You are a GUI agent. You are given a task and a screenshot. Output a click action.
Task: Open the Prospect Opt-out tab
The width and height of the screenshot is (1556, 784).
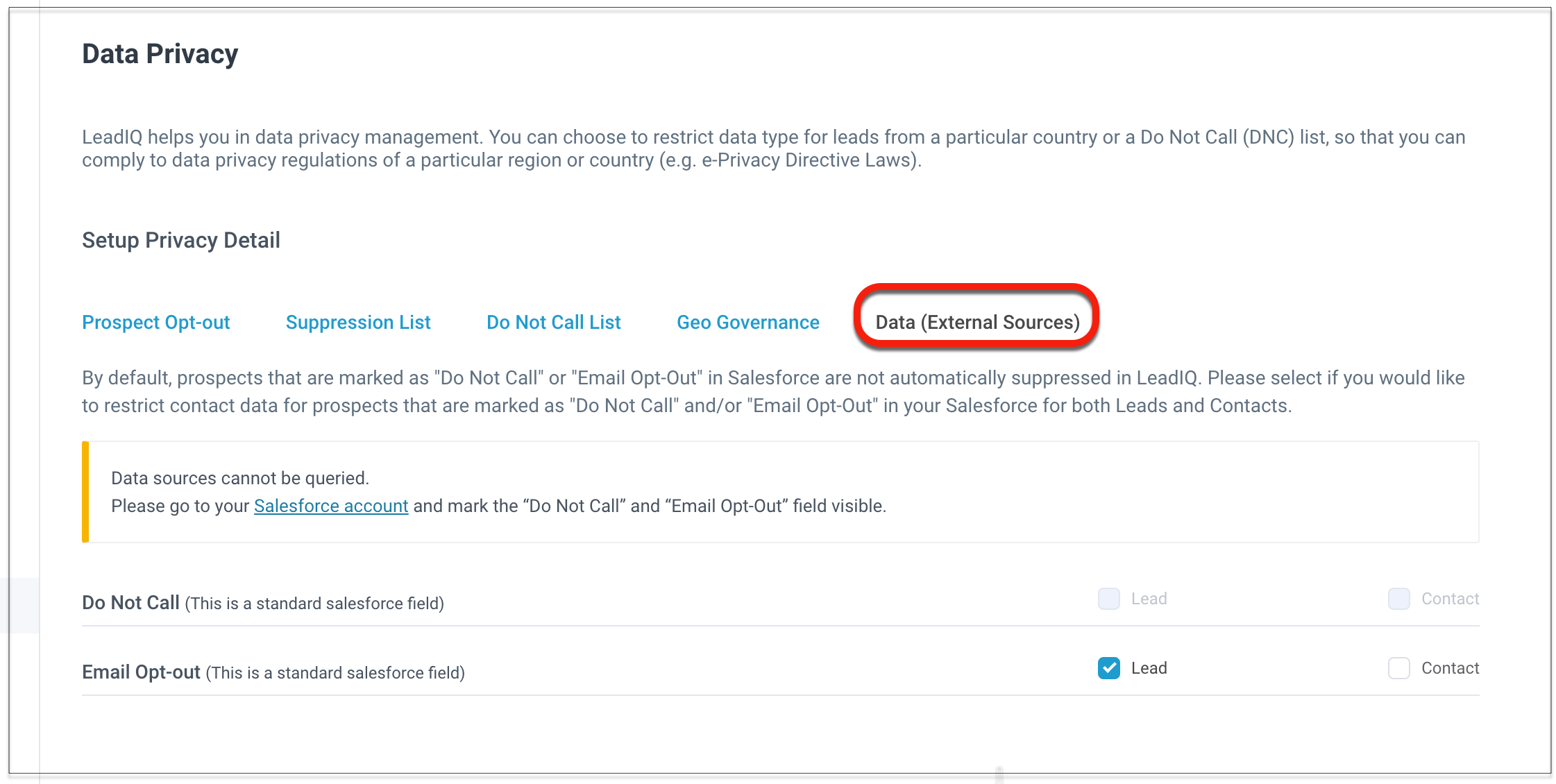[155, 323]
